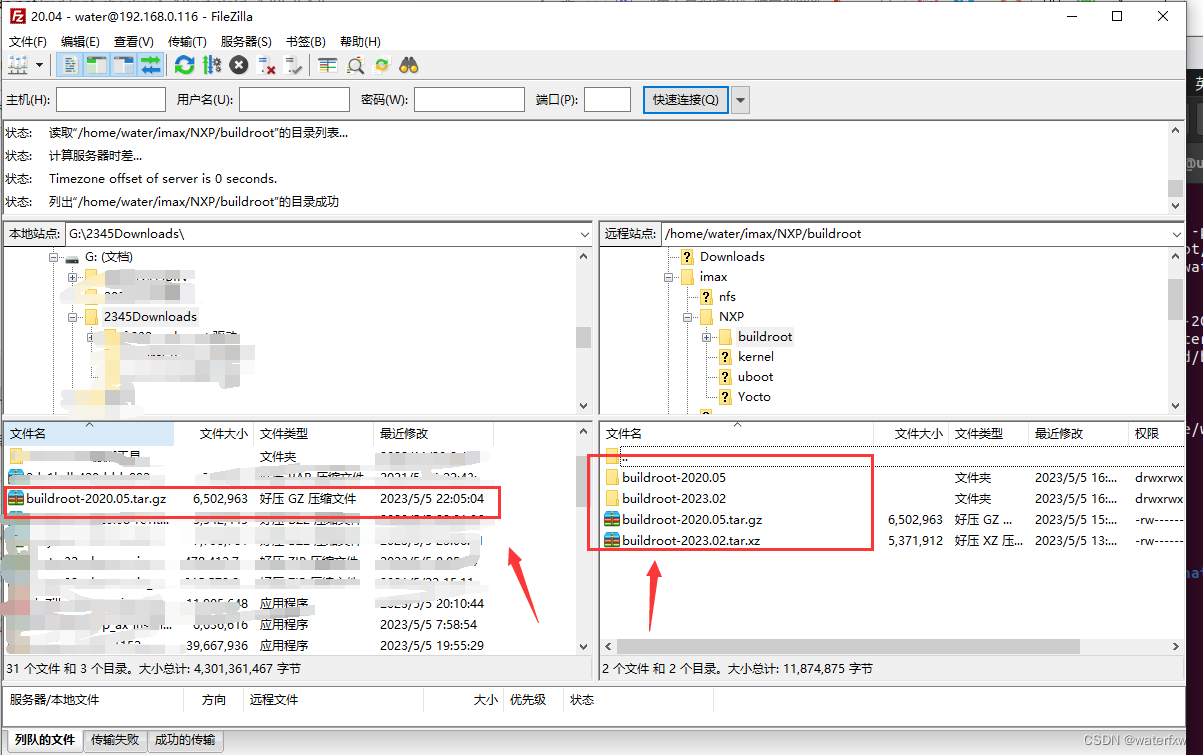Cancel the current operation

[x=238, y=65]
